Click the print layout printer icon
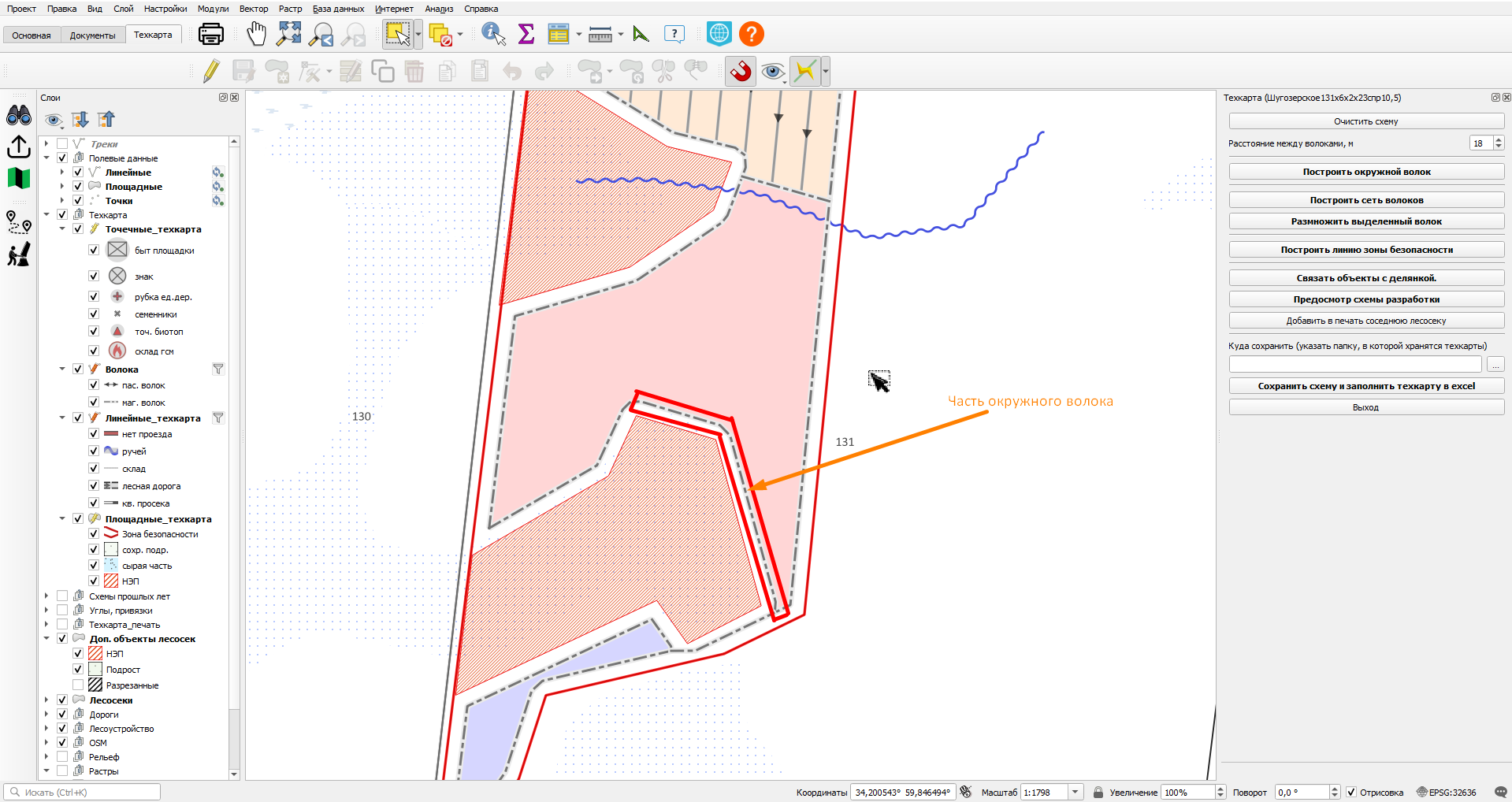Image resolution: width=1512 pixels, height=802 pixels. [211, 34]
